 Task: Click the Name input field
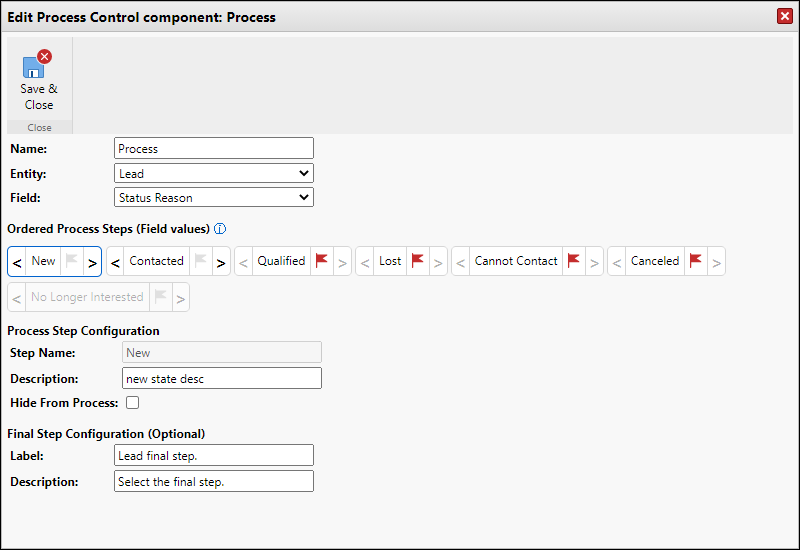click(214, 149)
